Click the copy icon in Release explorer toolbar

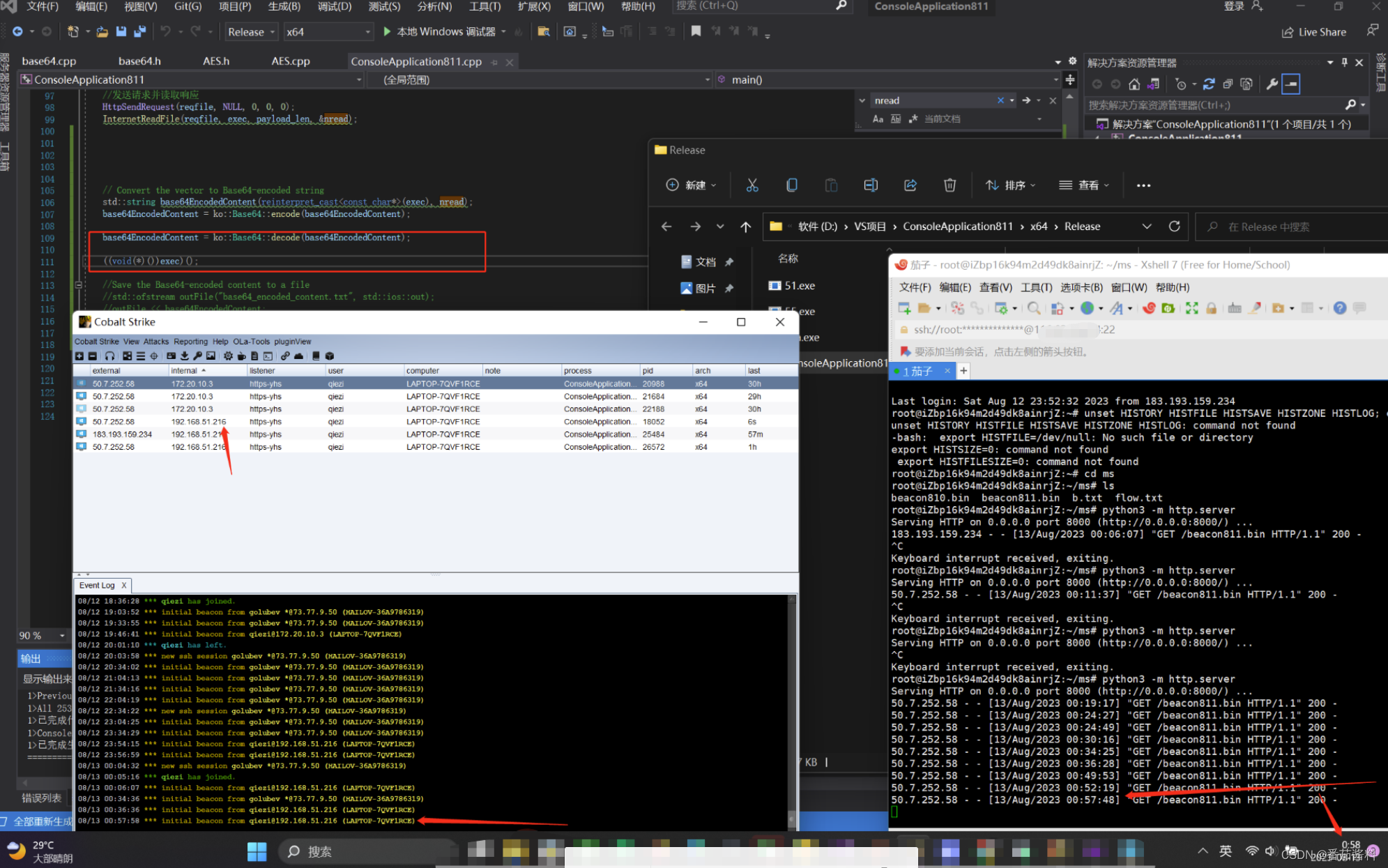791,185
